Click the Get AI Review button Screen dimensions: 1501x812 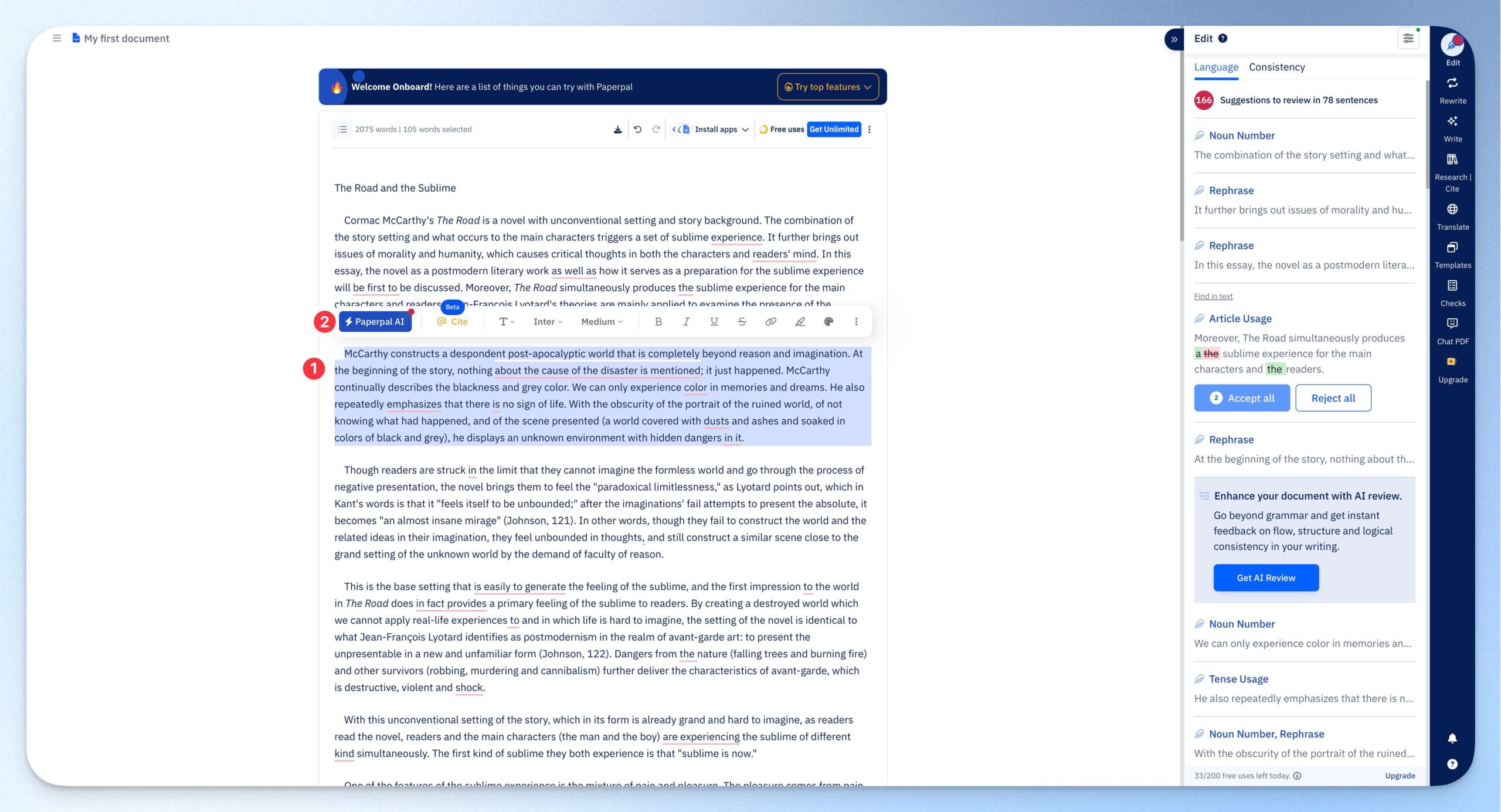(x=1266, y=578)
